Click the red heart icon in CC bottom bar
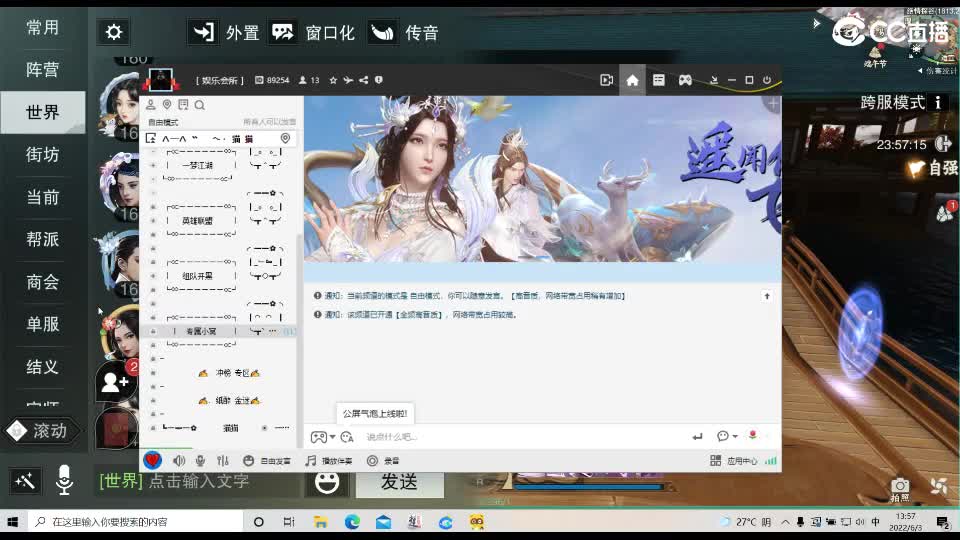This screenshot has height=540, width=960. [x=152, y=460]
